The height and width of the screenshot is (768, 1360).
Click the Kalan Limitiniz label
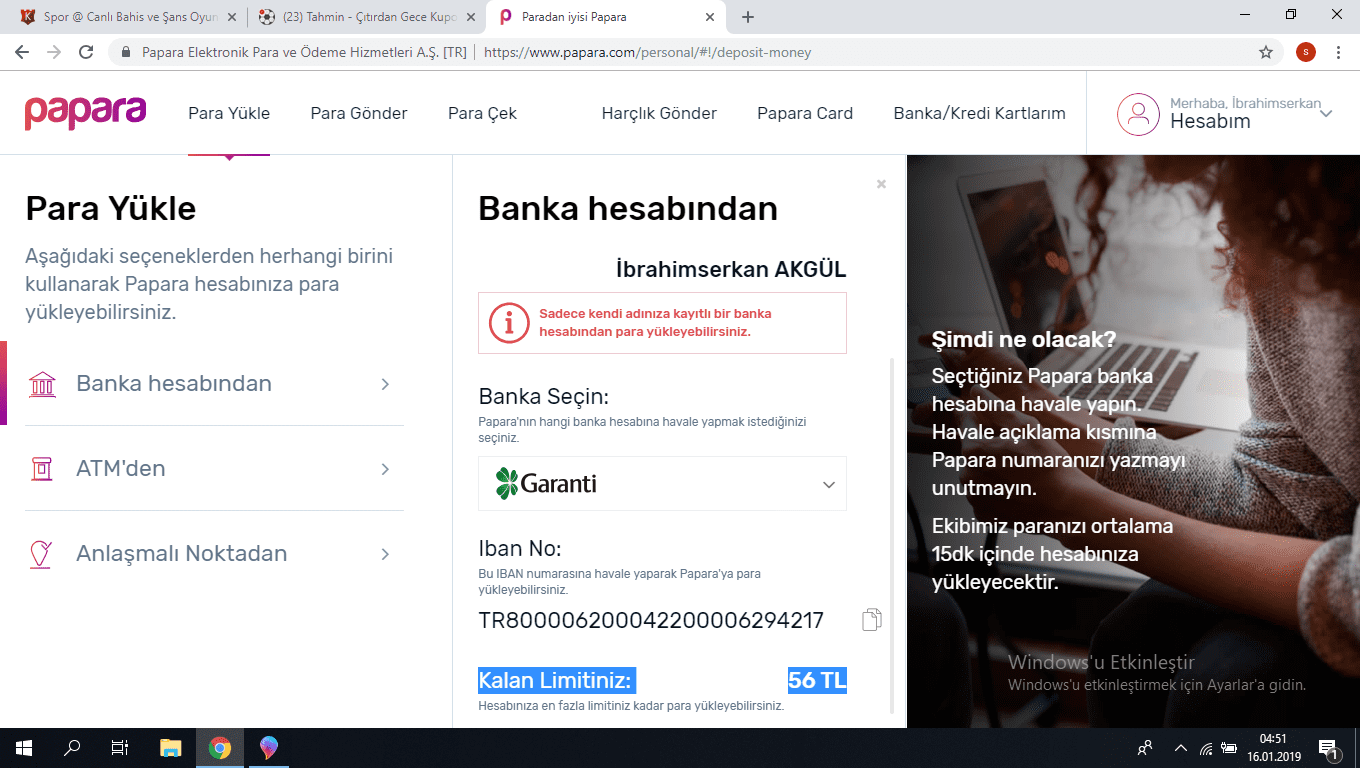pos(555,681)
